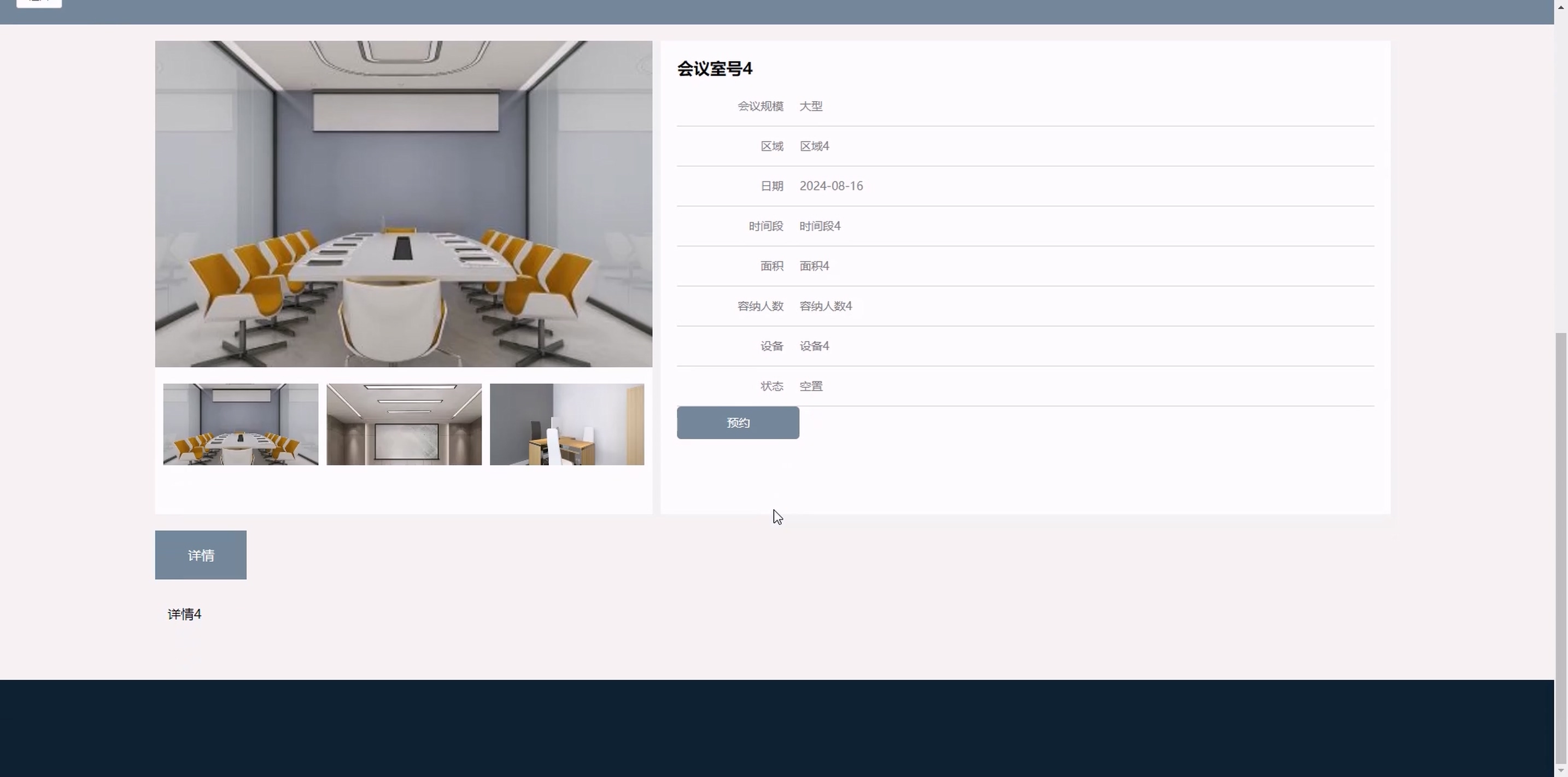The image size is (1568, 777).
Task: Click the scrollbar track above the thumb
Action: [1561, 170]
